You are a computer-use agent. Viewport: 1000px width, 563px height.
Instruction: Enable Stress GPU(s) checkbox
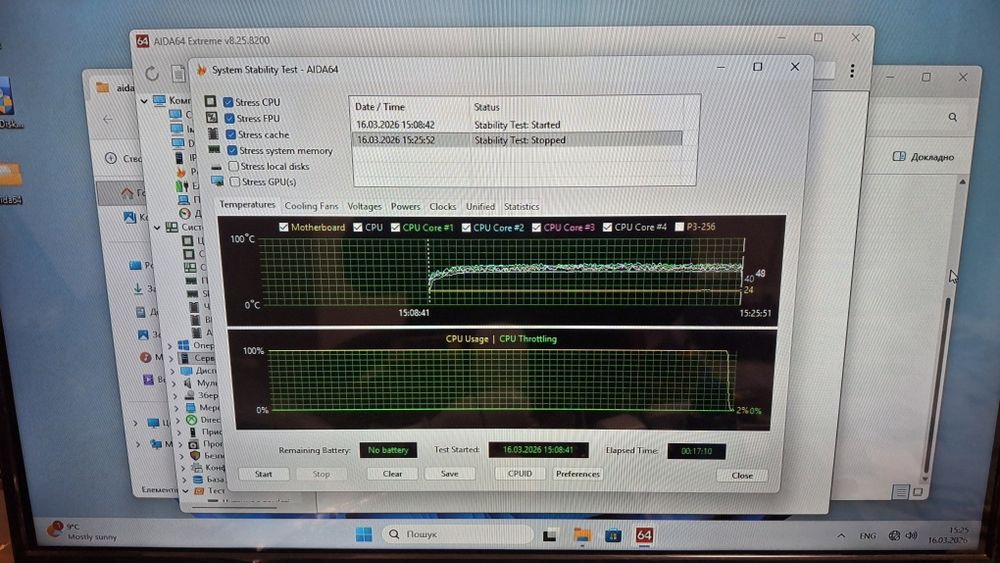coord(235,182)
